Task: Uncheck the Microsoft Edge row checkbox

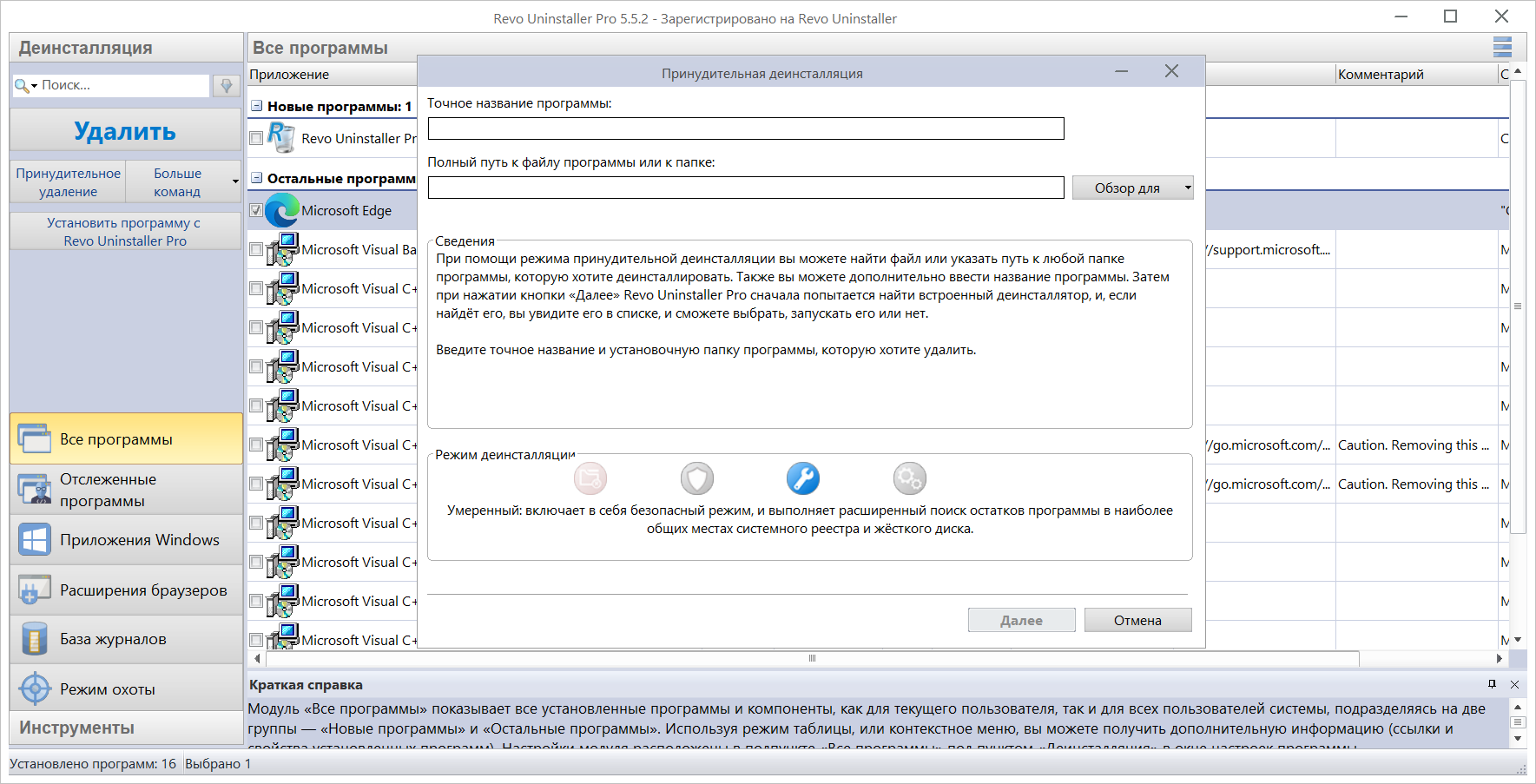Action: [x=256, y=210]
